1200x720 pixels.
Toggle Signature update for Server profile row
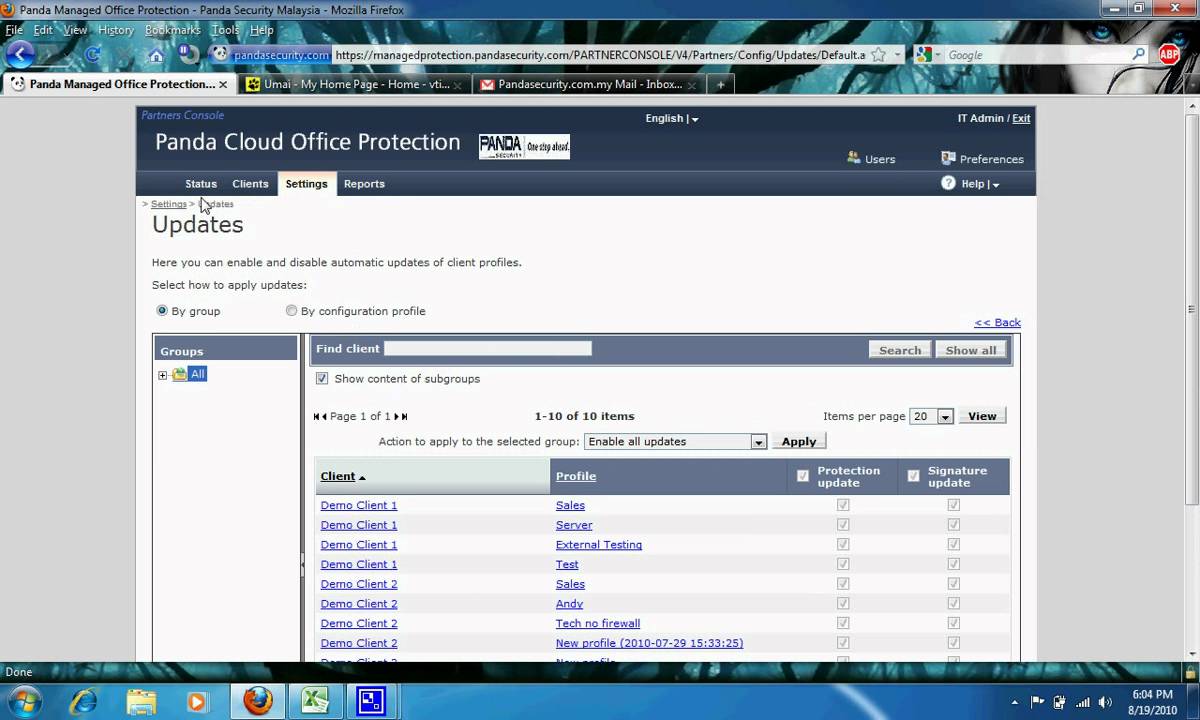pyautogui.click(x=953, y=525)
